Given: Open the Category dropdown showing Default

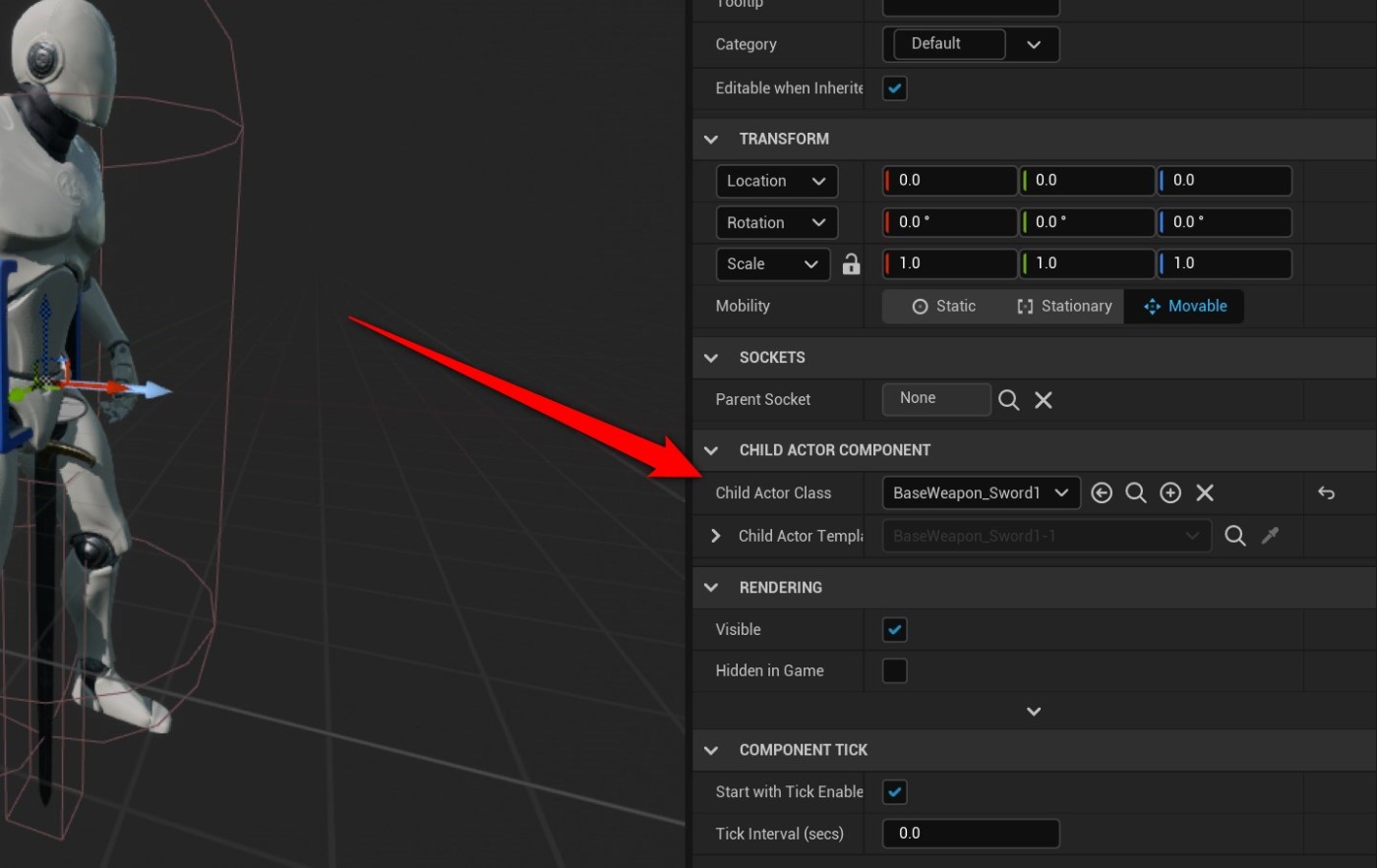Looking at the screenshot, I should [x=1034, y=44].
